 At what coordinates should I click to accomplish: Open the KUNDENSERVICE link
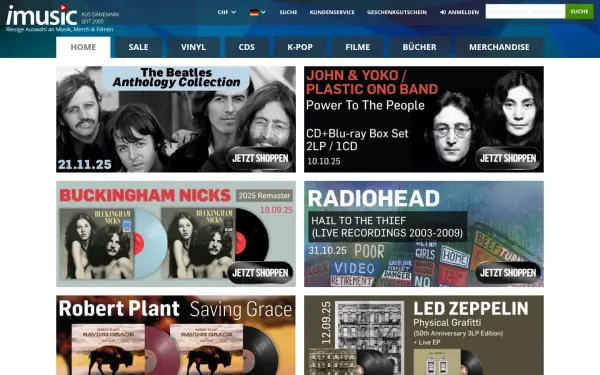tap(332, 12)
